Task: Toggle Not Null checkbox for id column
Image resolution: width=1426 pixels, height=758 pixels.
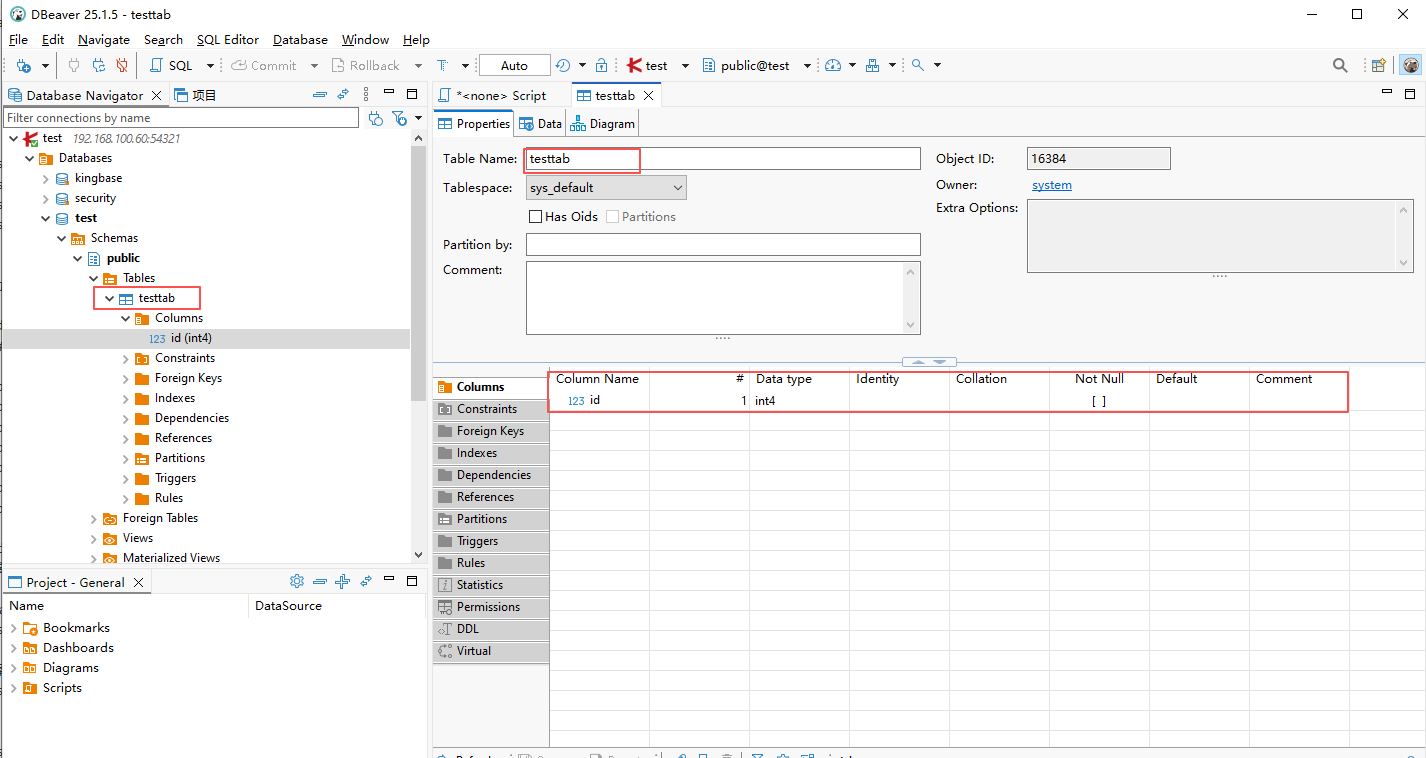Action: (1098, 401)
